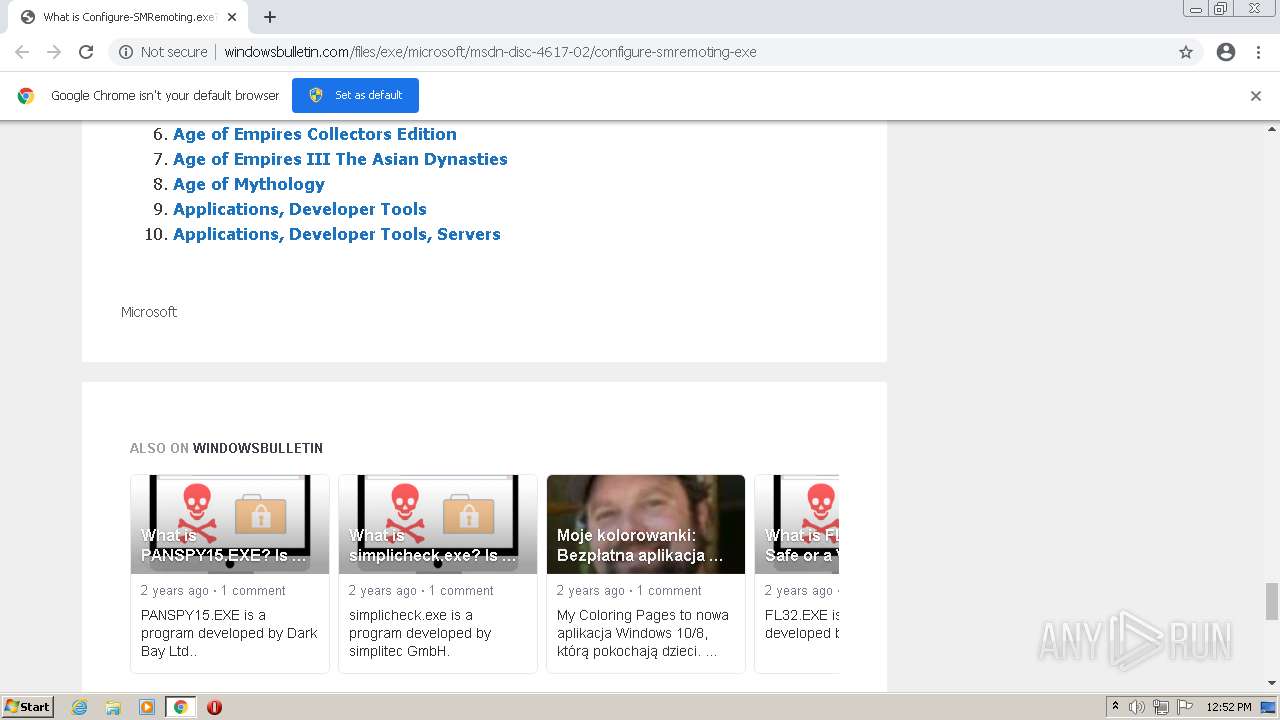
Task: Click scrollbar up arrow
Action: [x=1272, y=129]
